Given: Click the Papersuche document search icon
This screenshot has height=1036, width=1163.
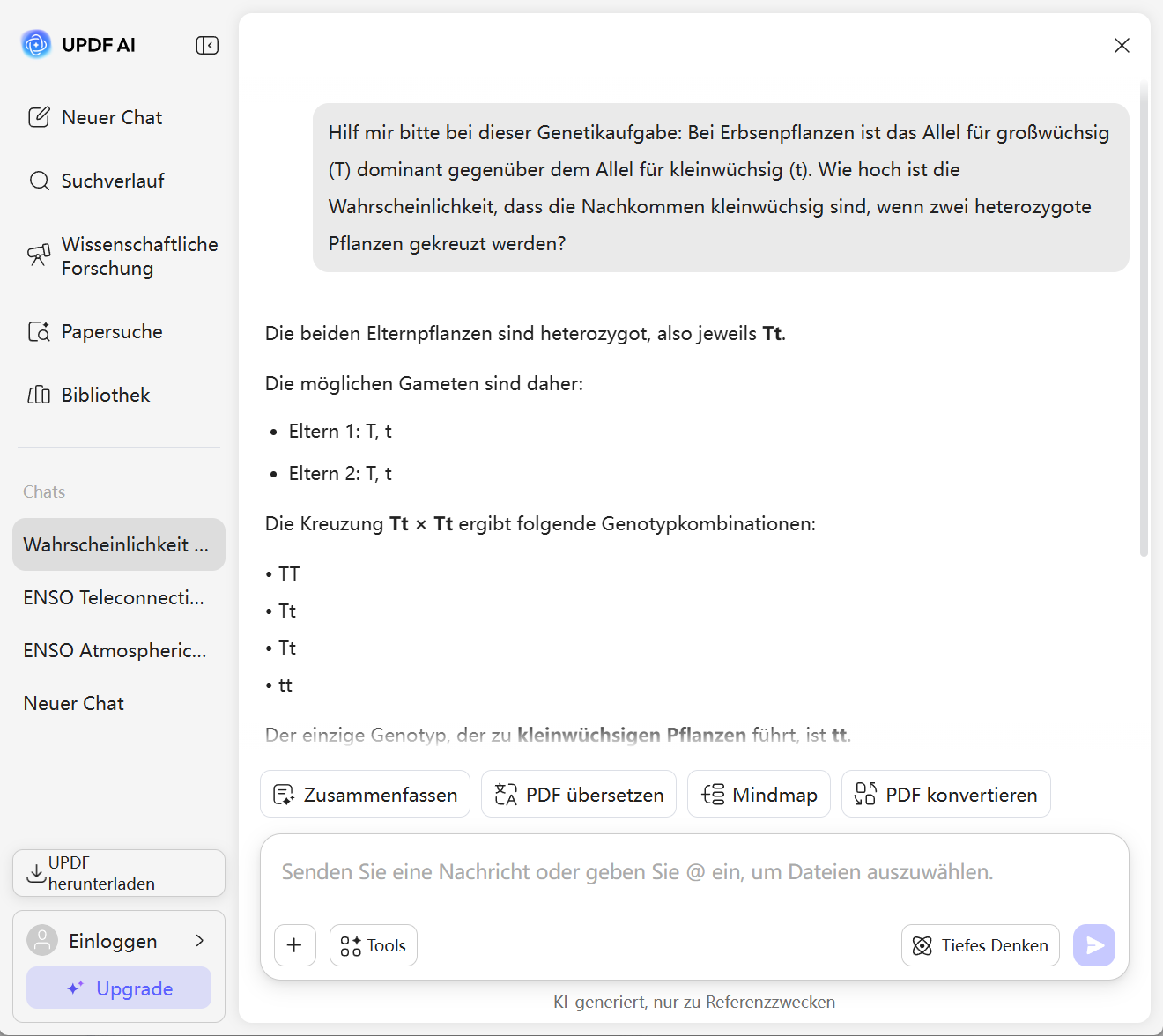Looking at the screenshot, I should click(x=39, y=331).
